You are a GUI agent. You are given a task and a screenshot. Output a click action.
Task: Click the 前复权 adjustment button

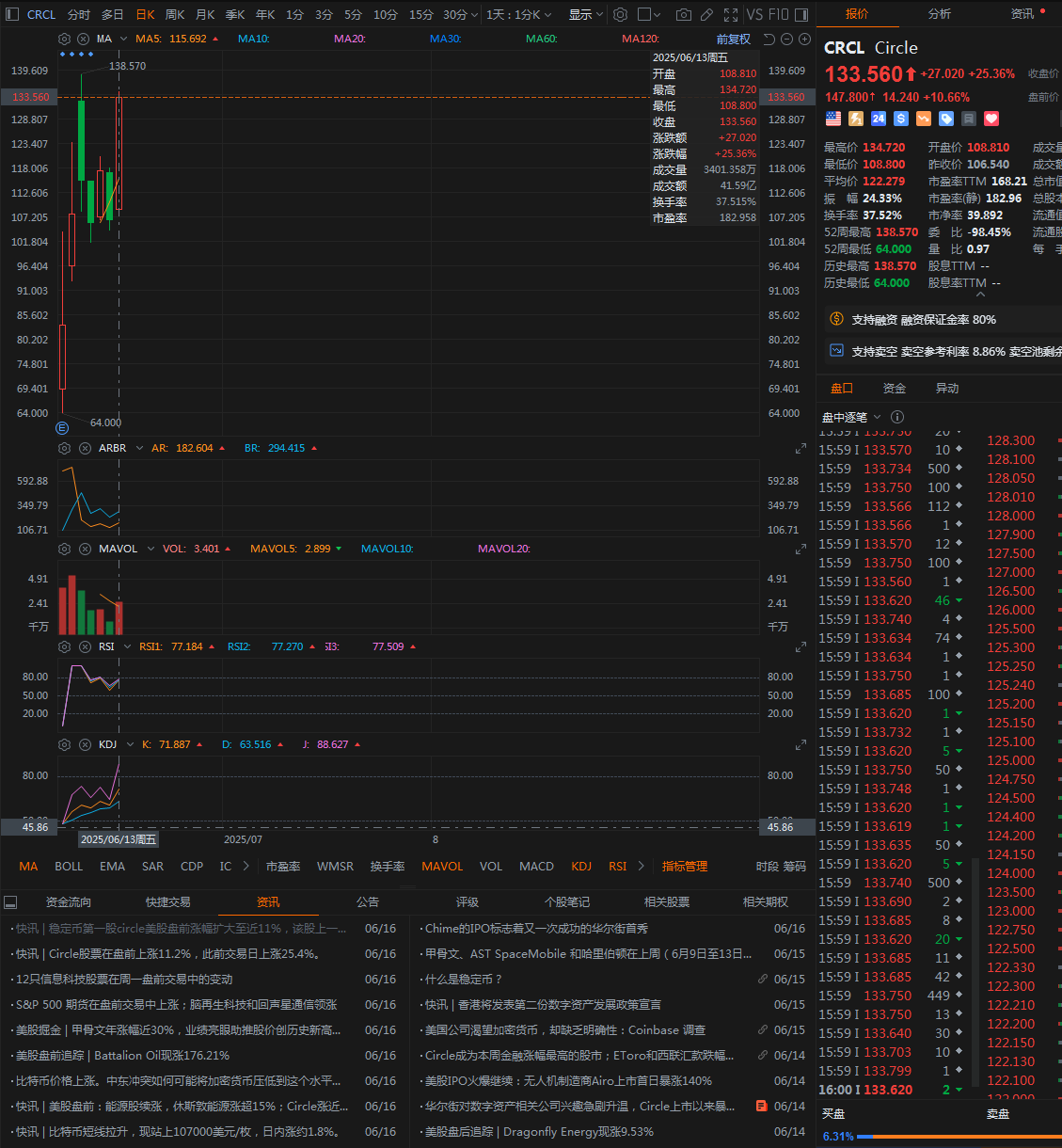point(733,39)
